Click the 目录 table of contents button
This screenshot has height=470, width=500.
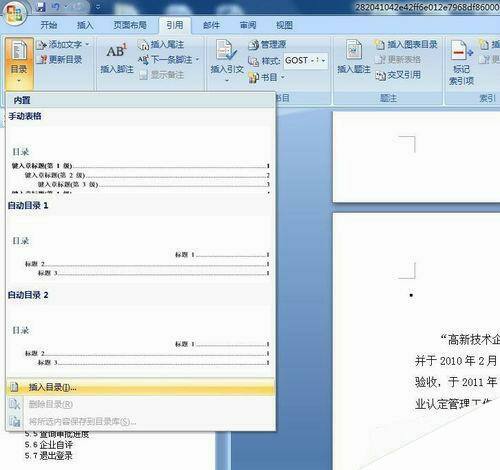19,63
